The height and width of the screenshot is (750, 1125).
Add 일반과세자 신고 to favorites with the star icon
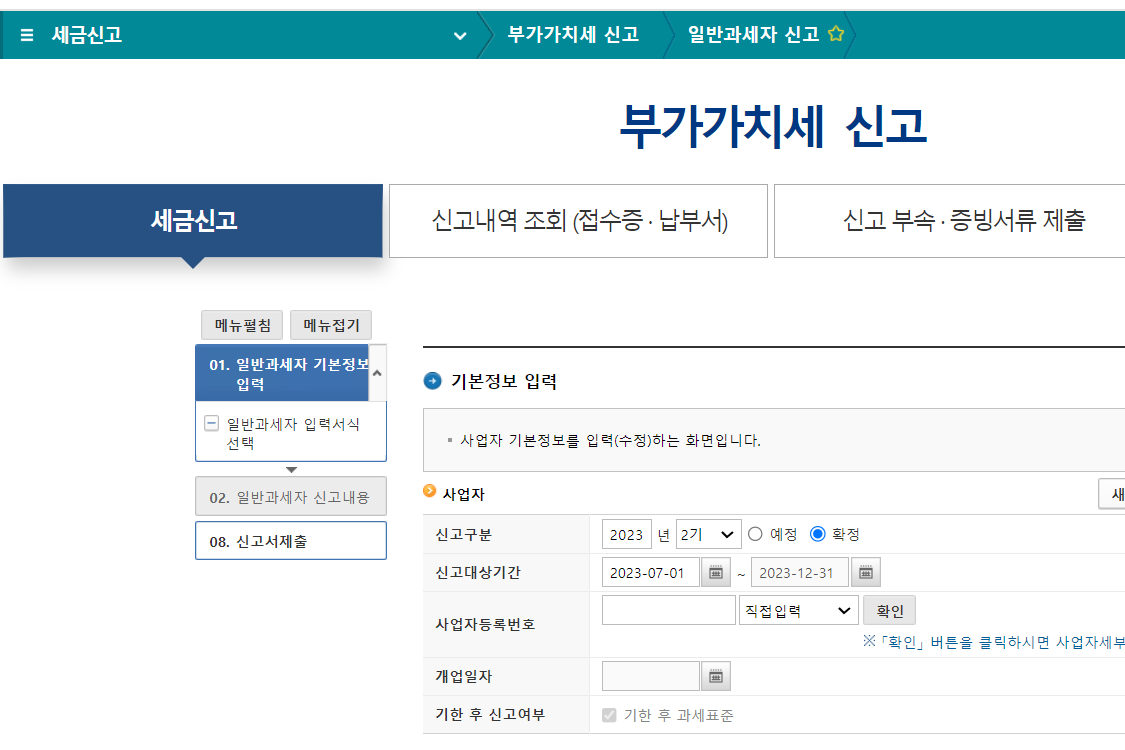836,34
